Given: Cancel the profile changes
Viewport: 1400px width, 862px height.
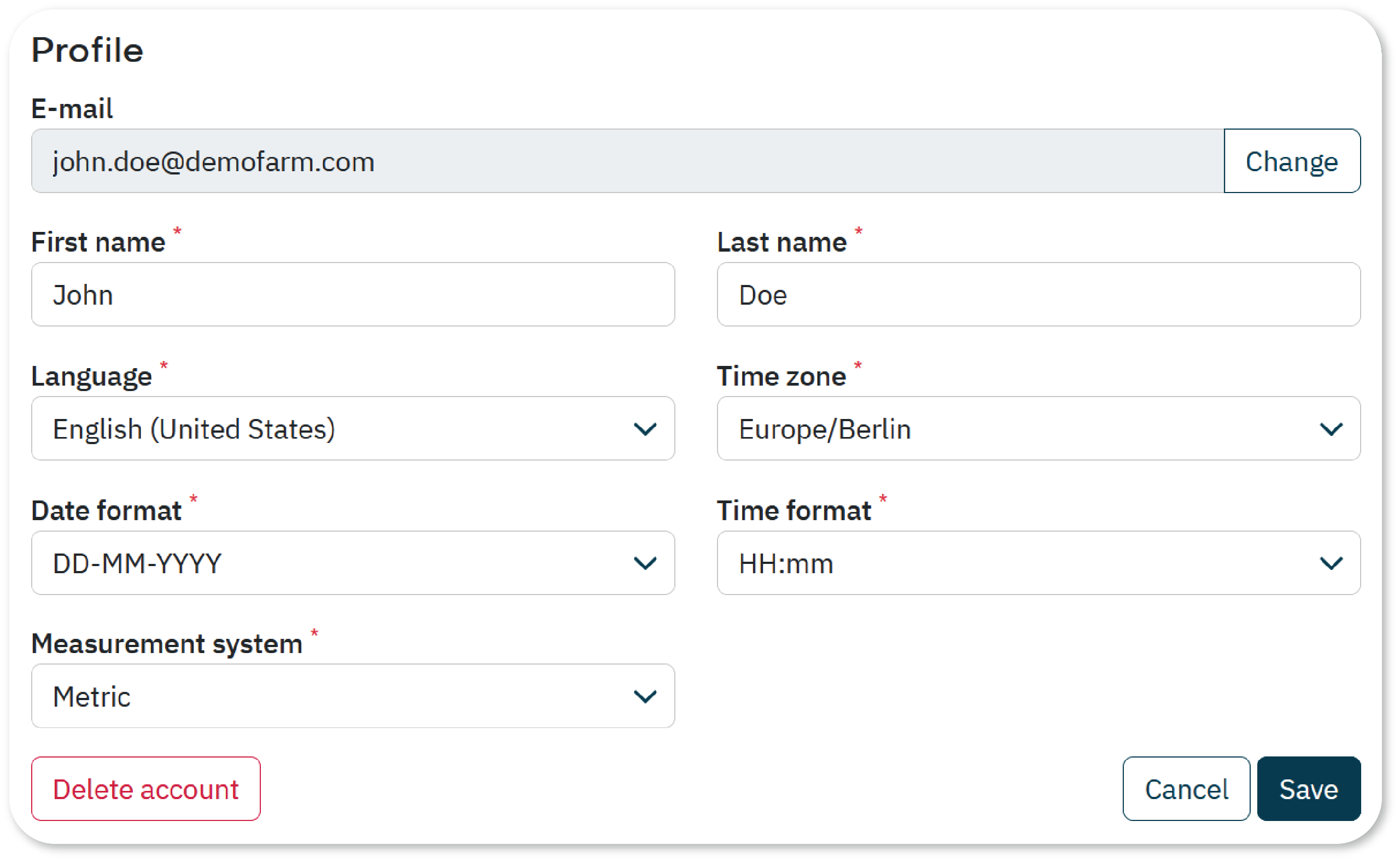Looking at the screenshot, I should pyautogui.click(x=1186, y=789).
